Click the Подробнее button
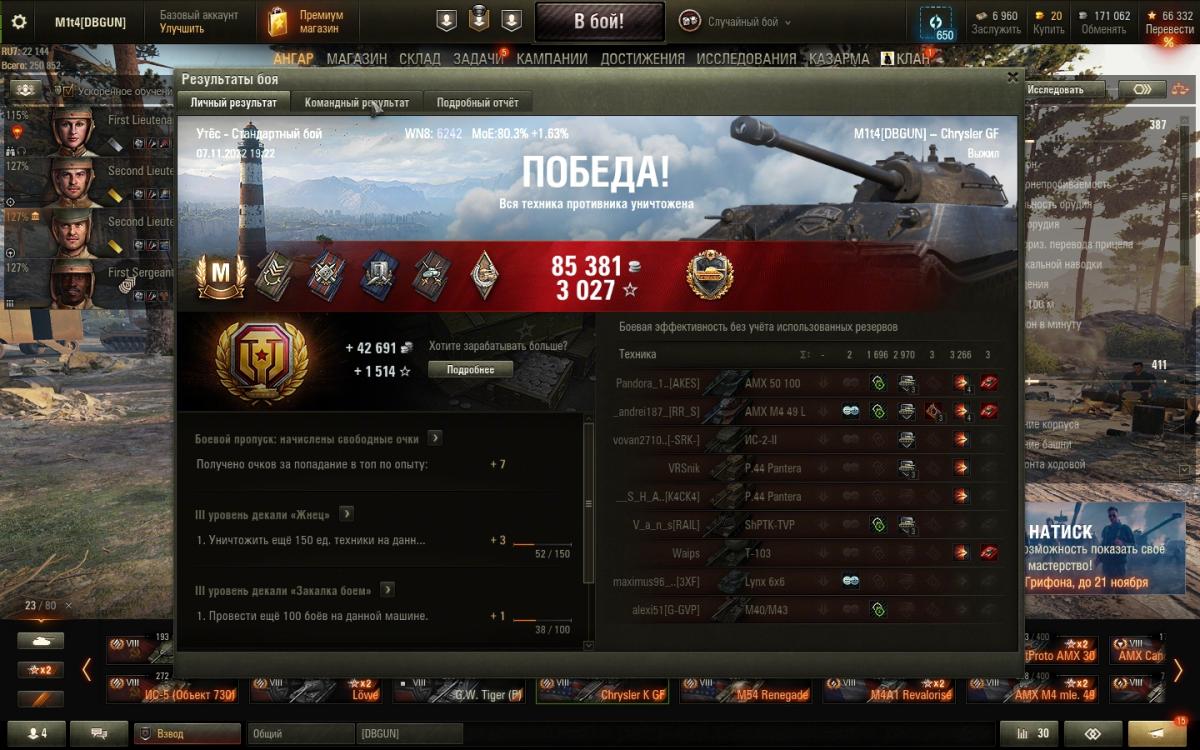Viewport: 1200px width, 750px height. point(470,369)
